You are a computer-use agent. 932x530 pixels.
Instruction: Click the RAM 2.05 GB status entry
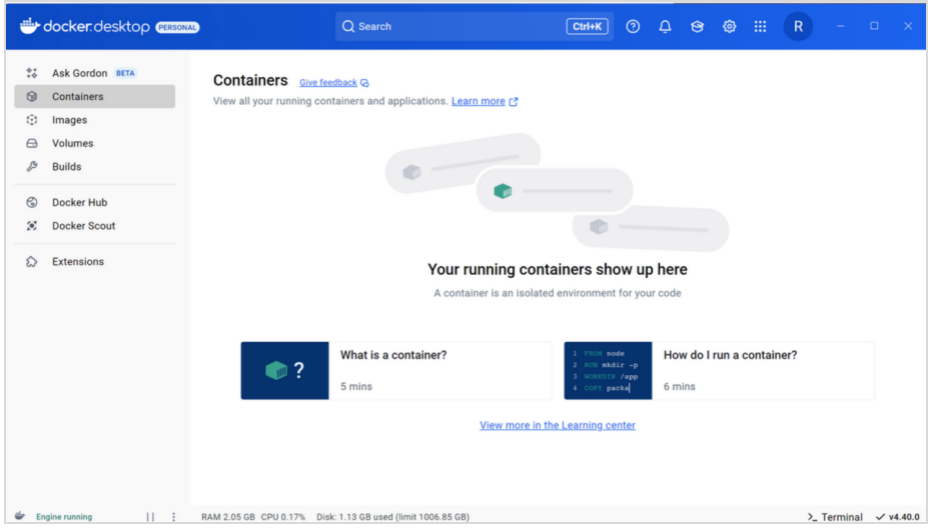pos(228,517)
